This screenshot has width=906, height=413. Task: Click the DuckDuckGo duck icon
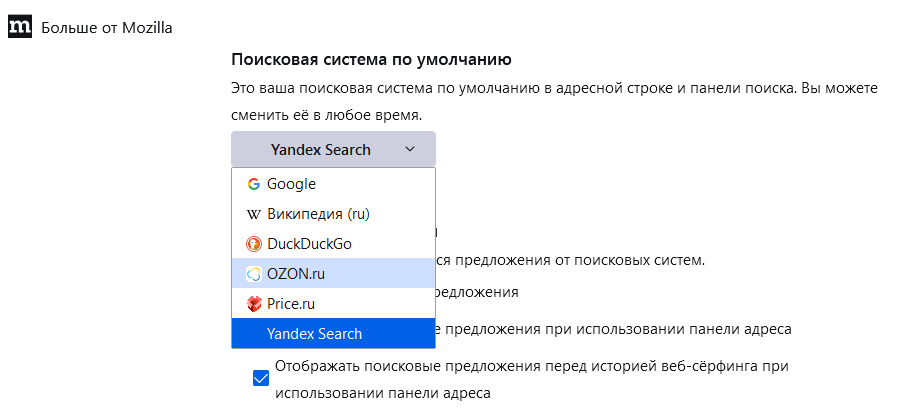(x=254, y=244)
